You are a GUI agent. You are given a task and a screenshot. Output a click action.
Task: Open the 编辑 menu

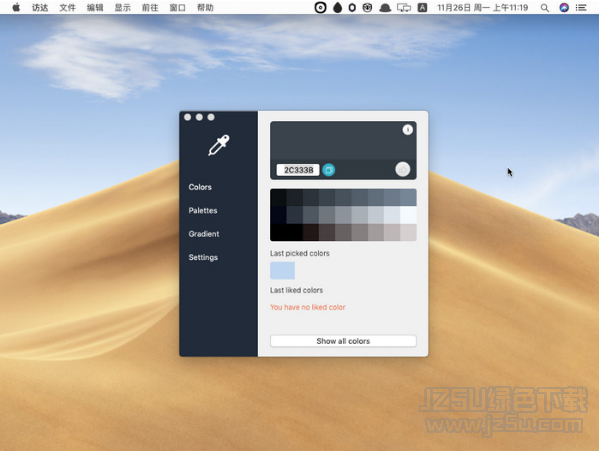95,8
